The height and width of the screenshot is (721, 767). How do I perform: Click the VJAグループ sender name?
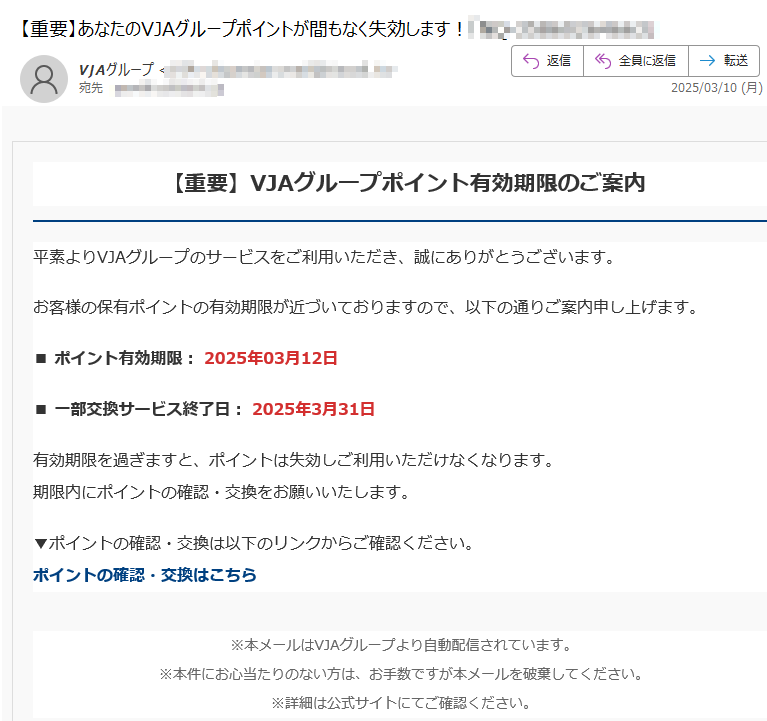(x=116, y=70)
